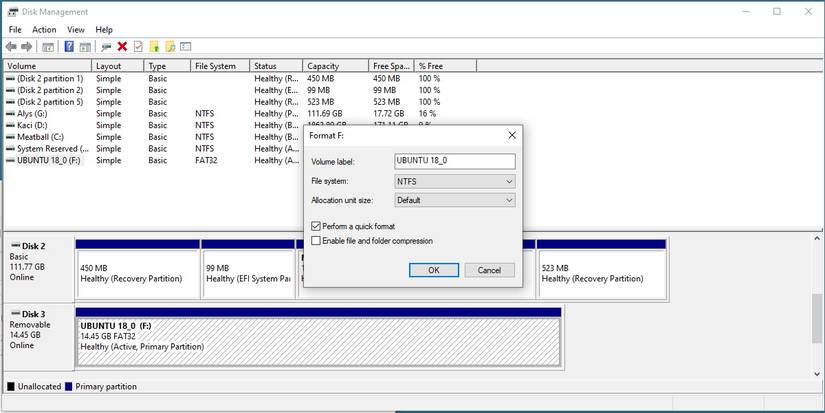Toggle the Show/Hide Console Tree toolbar icon
Screen dimensions: 825x413
pos(48,47)
